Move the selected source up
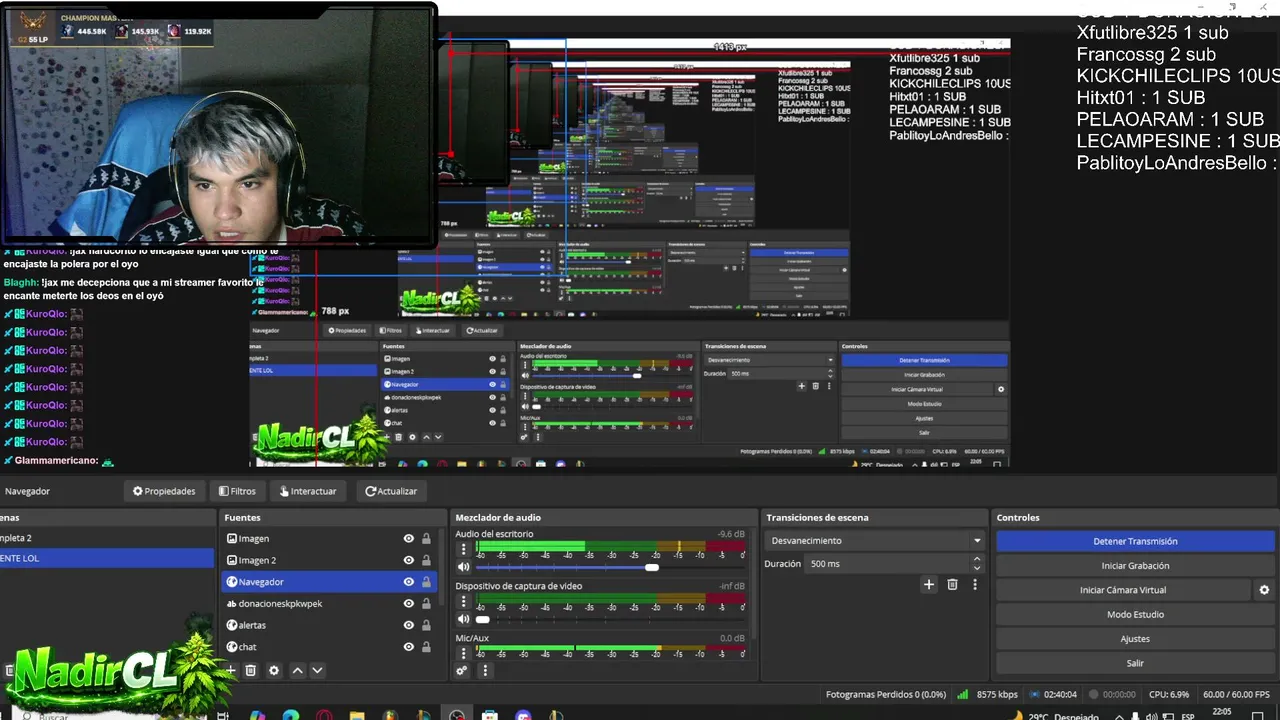Viewport: 1280px width, 720px height. click(x=297, y=670)
